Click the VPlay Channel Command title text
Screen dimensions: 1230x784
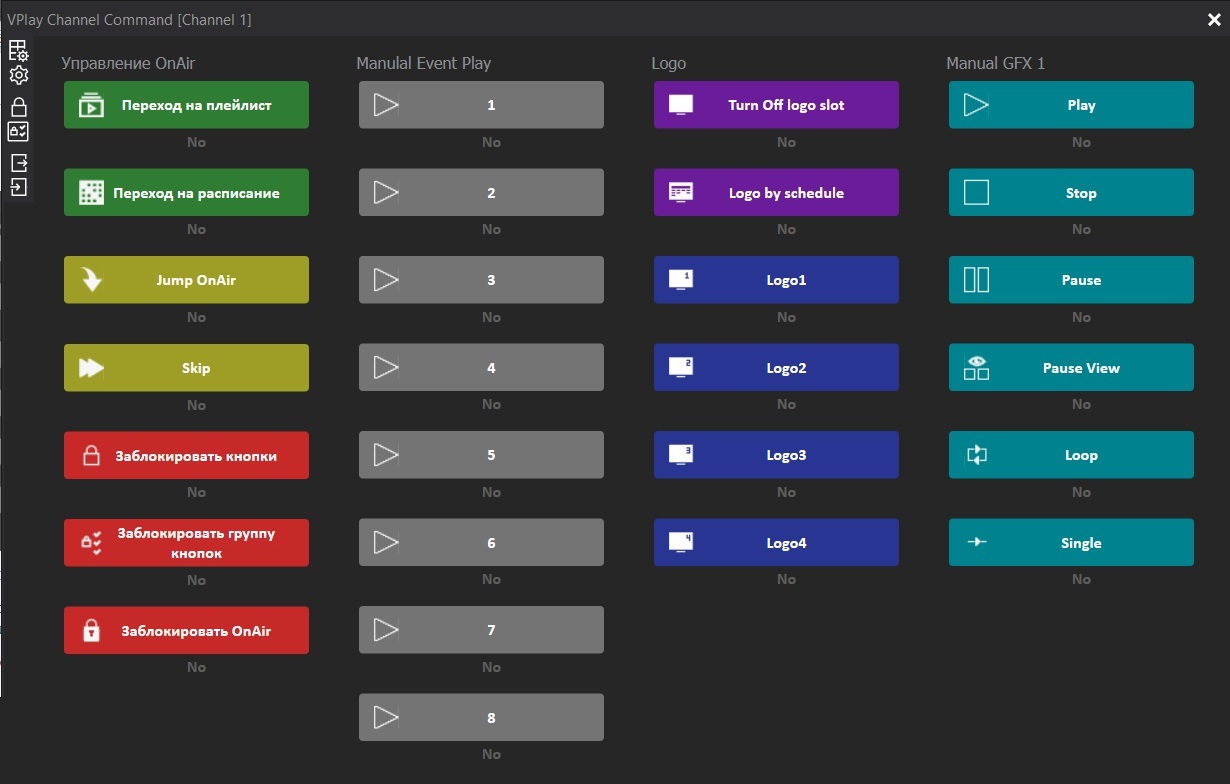tap(130, 19)
